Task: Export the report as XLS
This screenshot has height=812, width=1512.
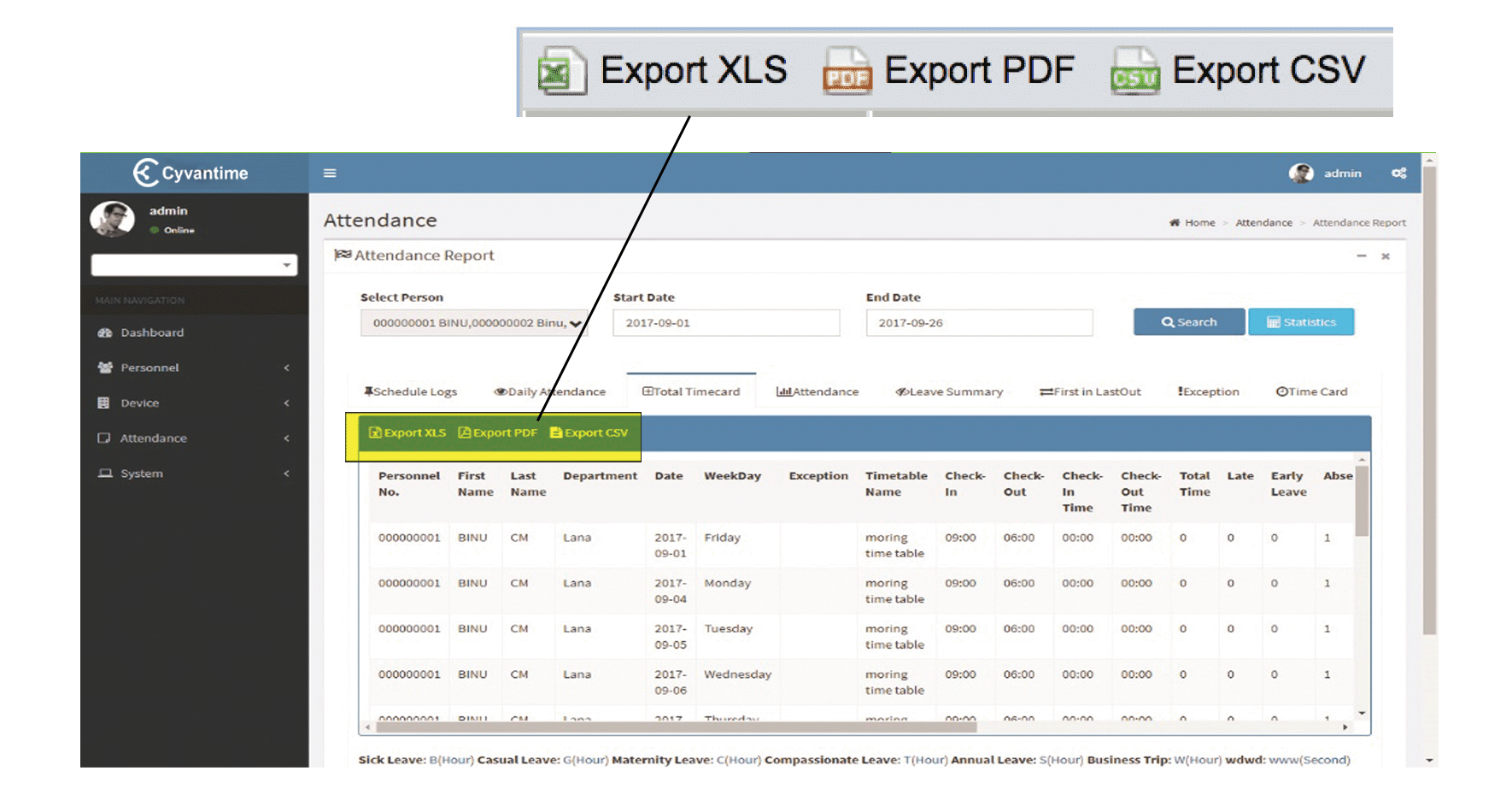Action: (407, 433)
